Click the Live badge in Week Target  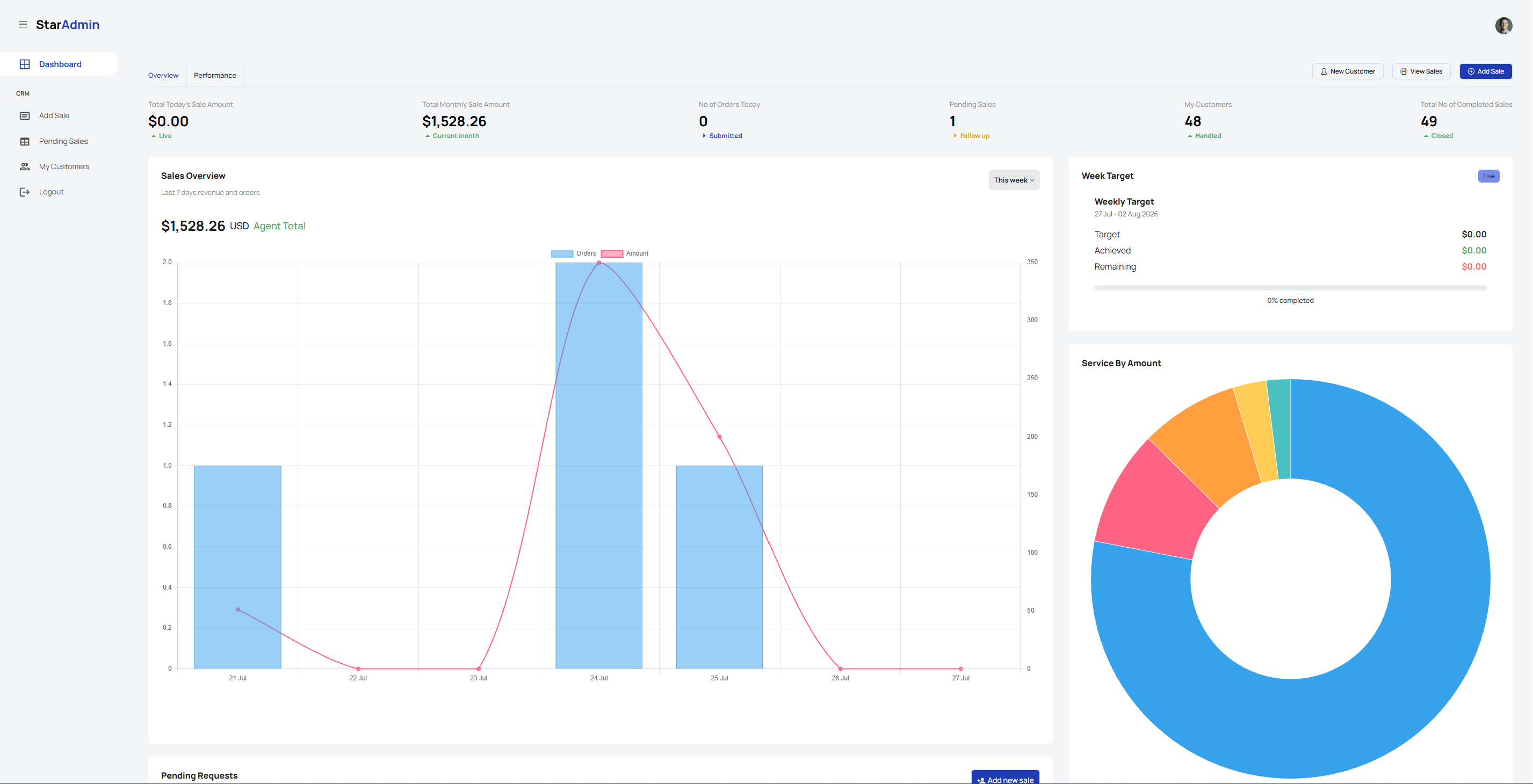(1488, 176)
